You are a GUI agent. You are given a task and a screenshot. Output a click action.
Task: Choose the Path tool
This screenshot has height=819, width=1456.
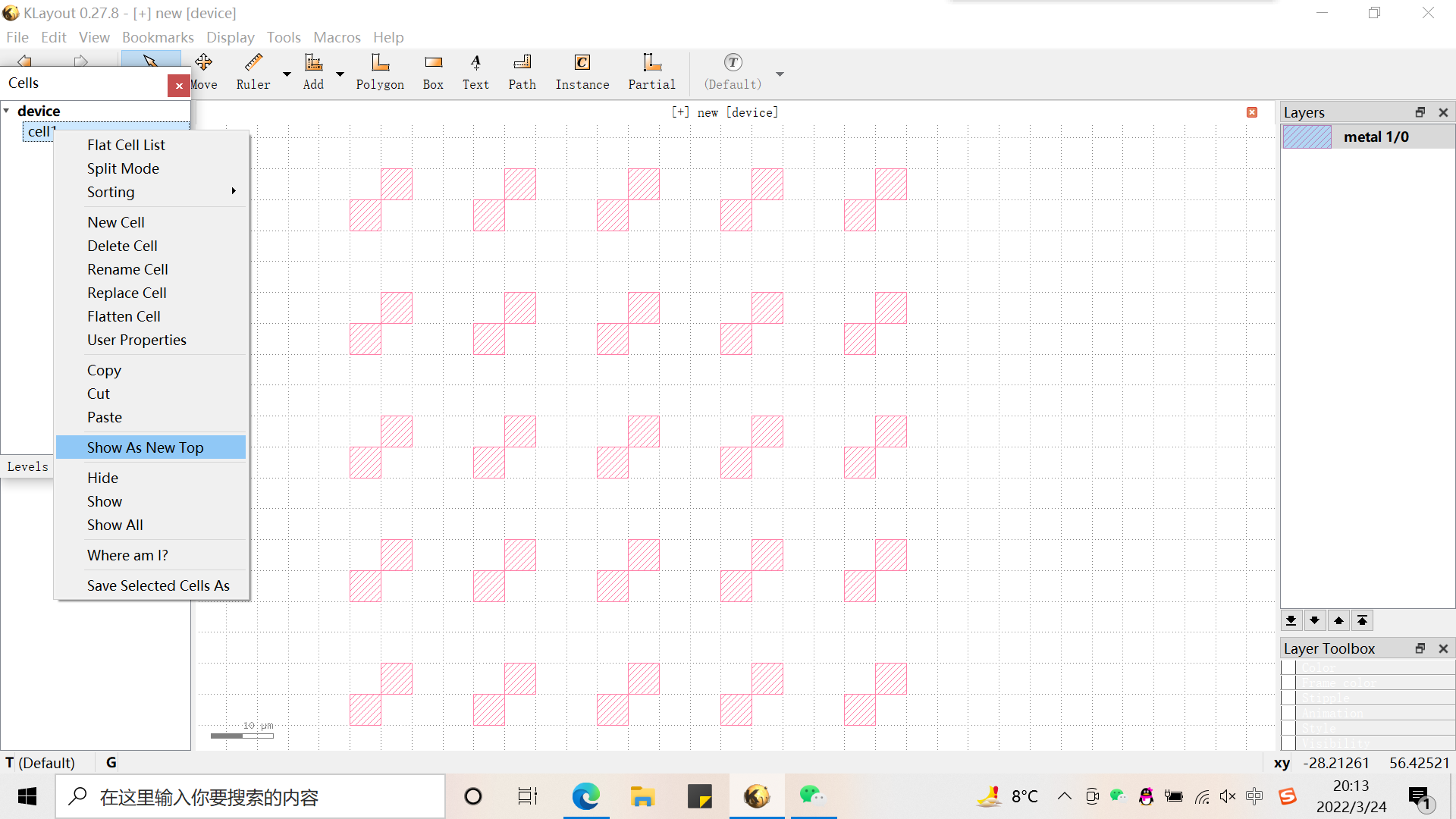tap(522, 72)
